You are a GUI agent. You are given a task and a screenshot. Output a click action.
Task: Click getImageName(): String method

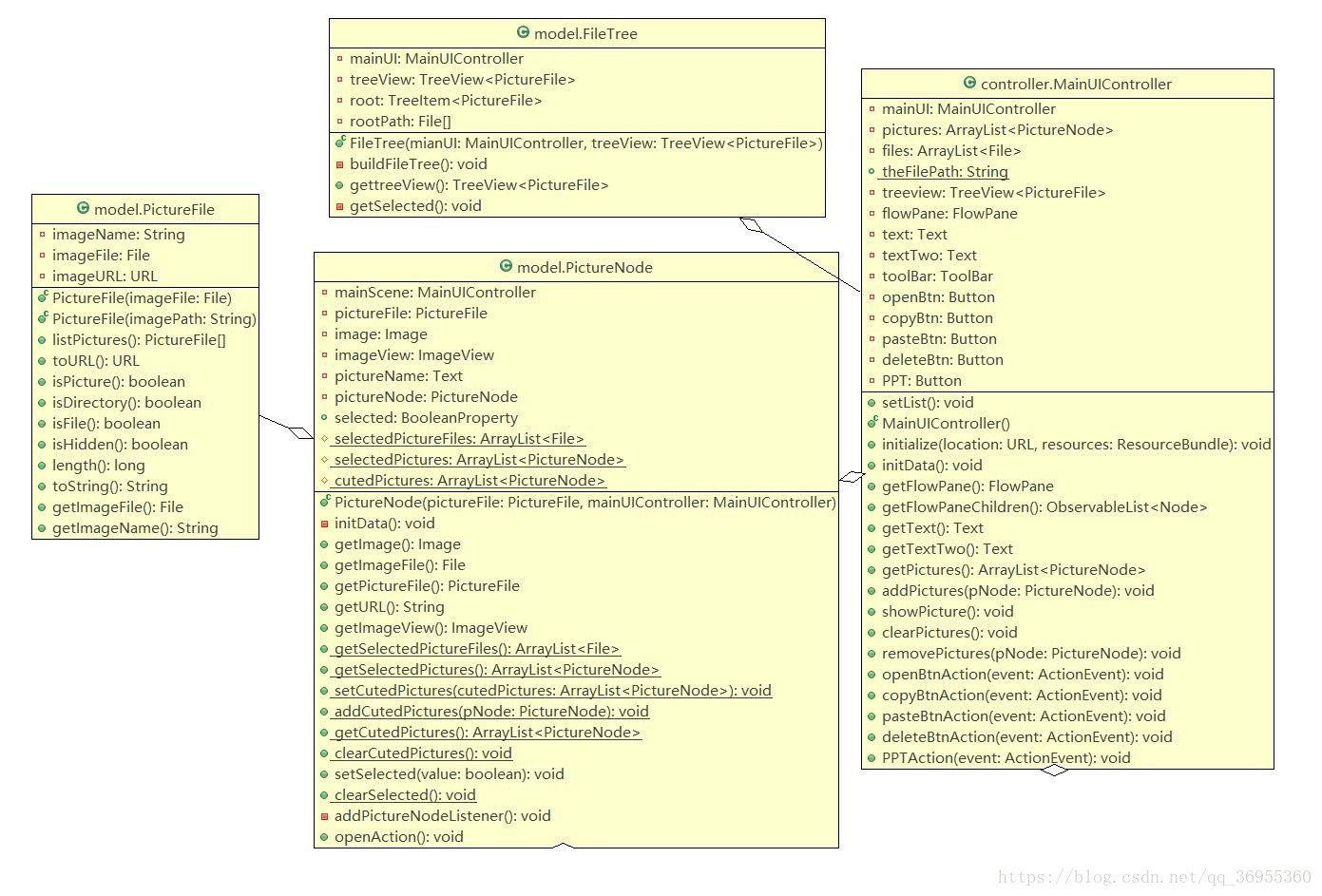(135, 528)
